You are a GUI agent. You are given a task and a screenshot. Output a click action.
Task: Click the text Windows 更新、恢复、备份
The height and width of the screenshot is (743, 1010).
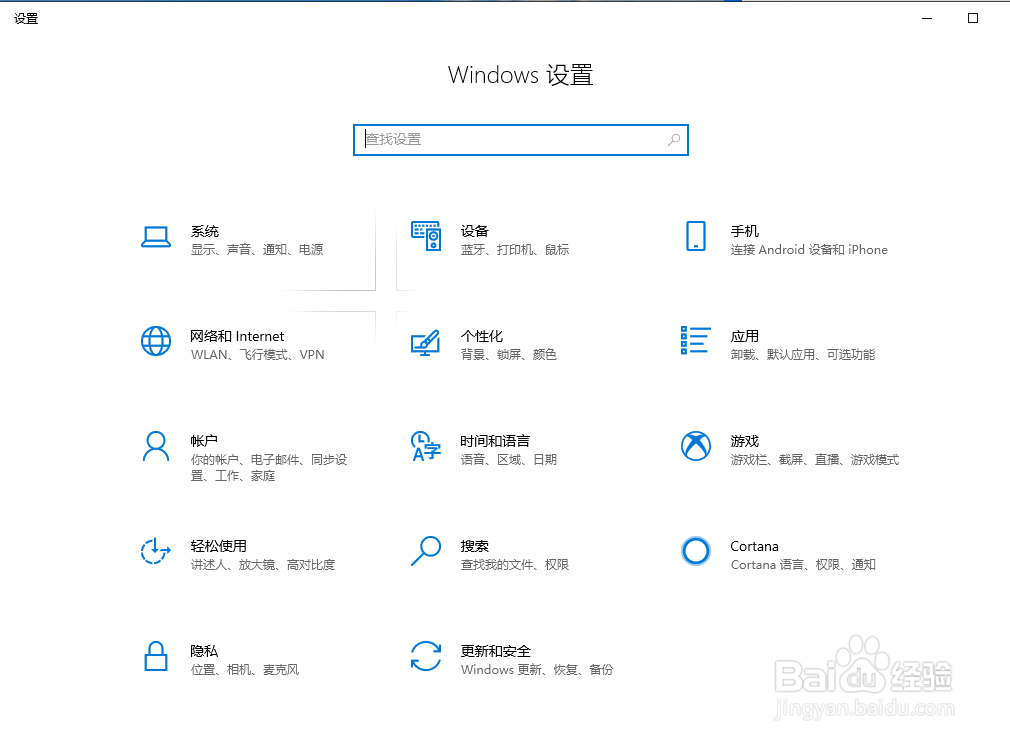pyautogui.click(x=537, y=670)
